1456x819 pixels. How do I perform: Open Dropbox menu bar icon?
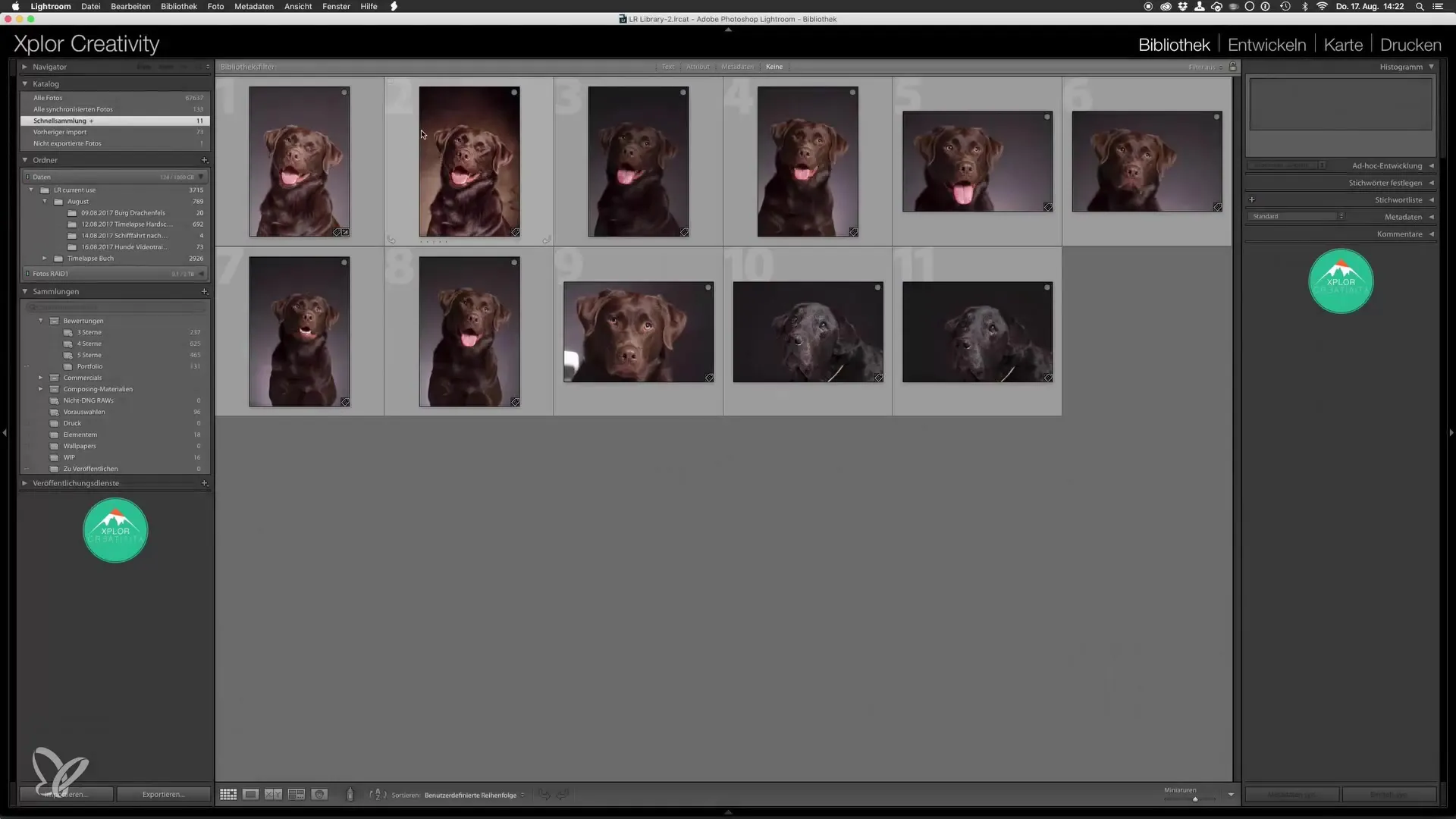[1182, 6]
